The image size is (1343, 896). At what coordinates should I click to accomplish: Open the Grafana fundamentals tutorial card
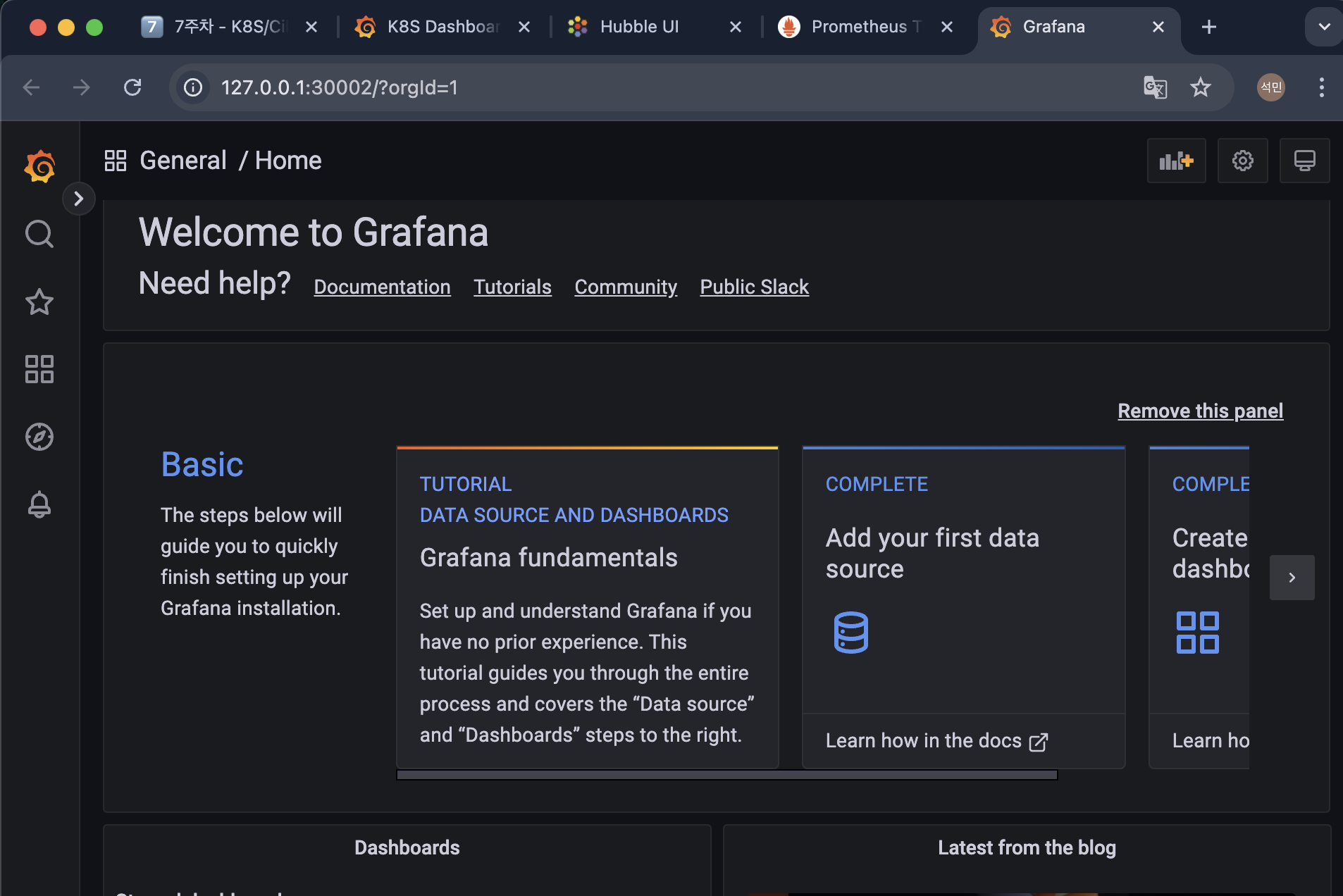click(588, 608)
